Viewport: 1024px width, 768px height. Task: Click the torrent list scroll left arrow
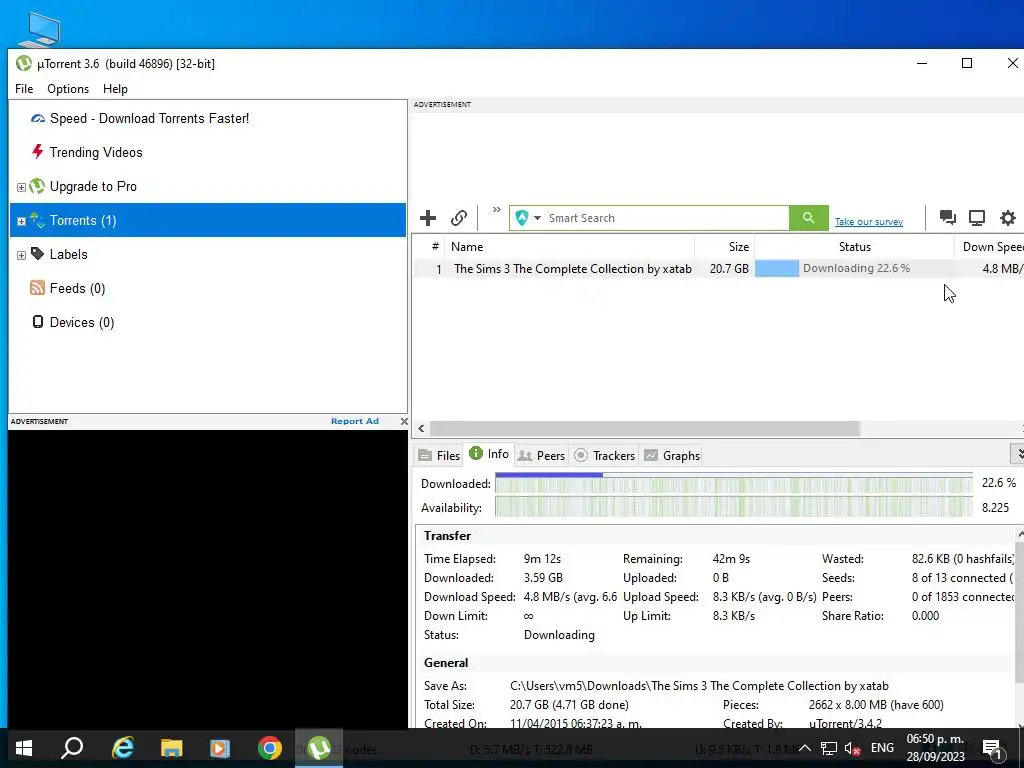point(421,428)
